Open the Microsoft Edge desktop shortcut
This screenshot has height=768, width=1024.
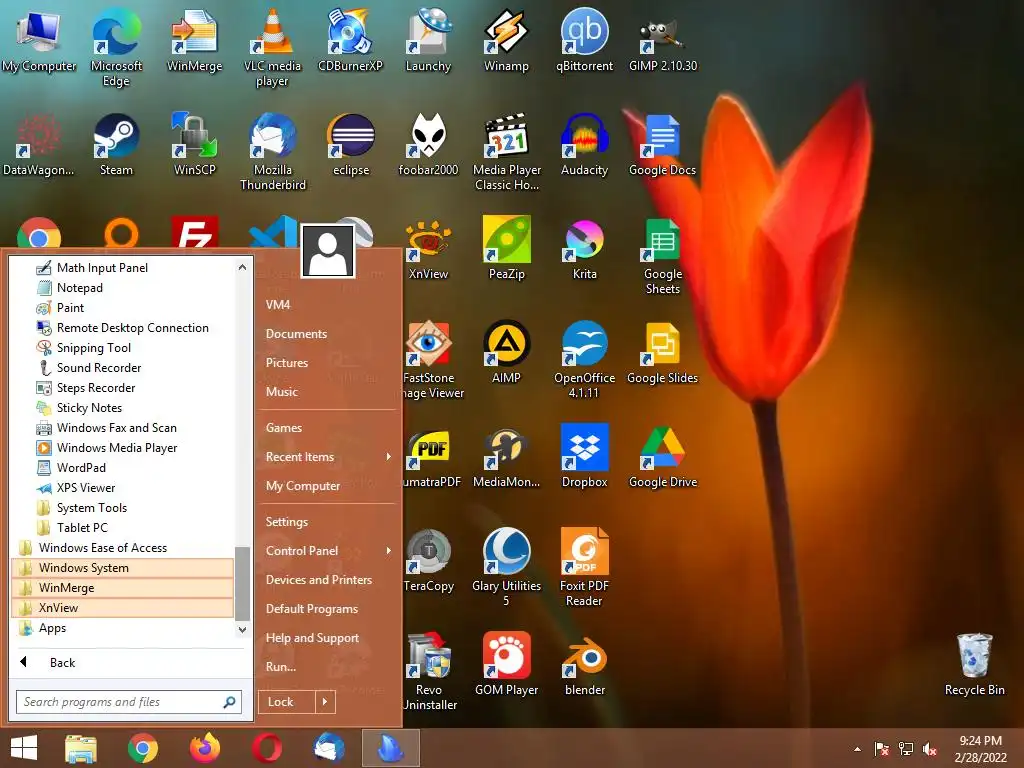pos(116,48)
